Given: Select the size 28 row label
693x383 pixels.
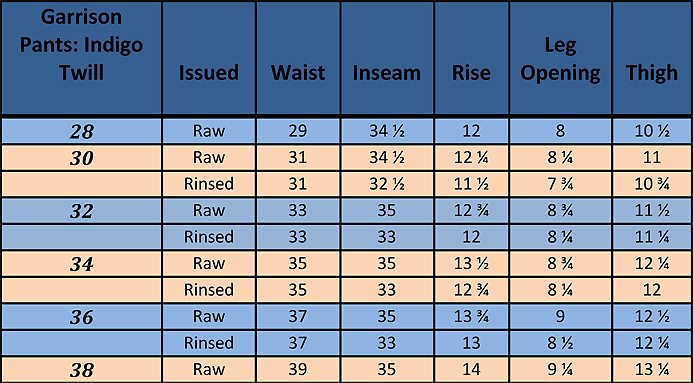Looking at the screenshot, I should (x=81, y=131).
